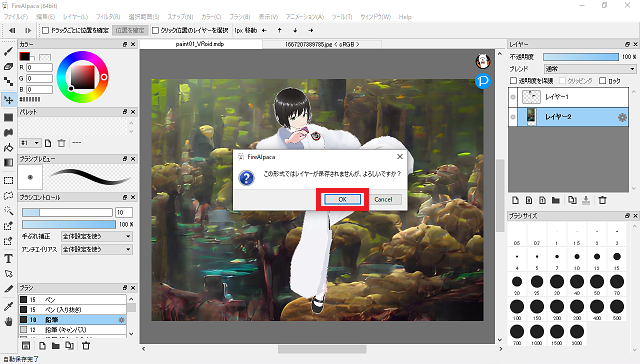Select the Lasso selection tool
640x364 pixels.
8,195
